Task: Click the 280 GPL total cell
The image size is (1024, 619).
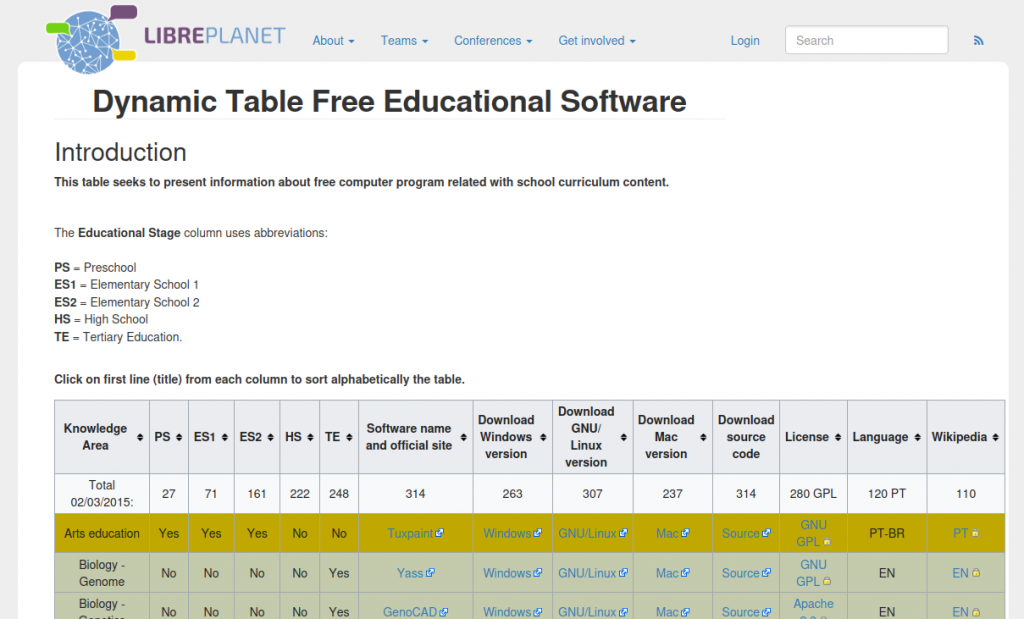Action: click(813, 494)
